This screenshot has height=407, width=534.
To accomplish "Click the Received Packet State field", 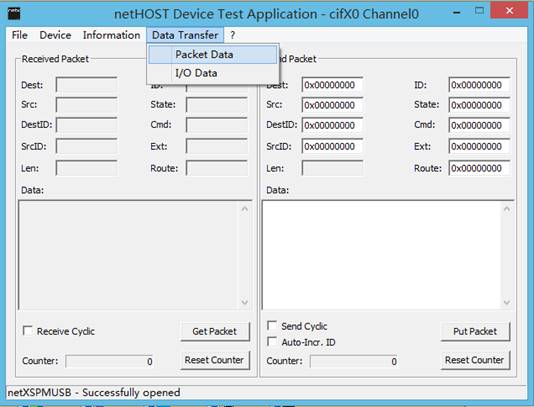I will tap(217, 105).
